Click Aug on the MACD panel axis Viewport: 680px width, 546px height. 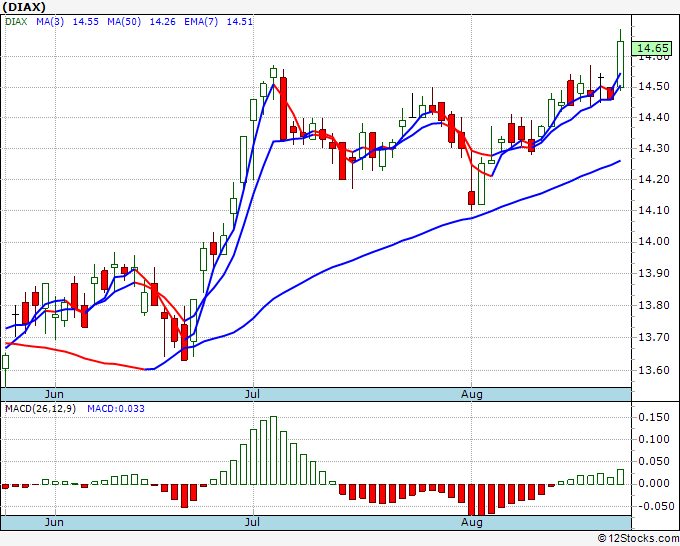click(x=471, y=522)
